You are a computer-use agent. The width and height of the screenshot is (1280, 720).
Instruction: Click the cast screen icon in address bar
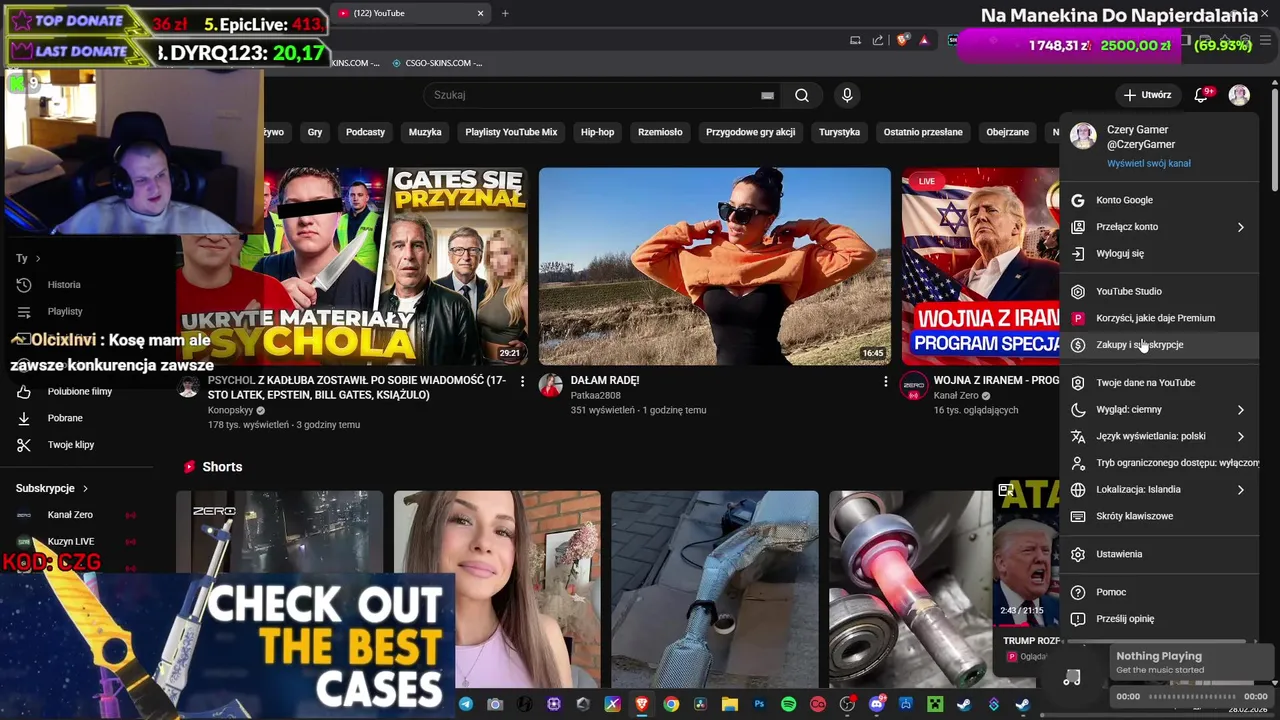[x=855, y=40]
